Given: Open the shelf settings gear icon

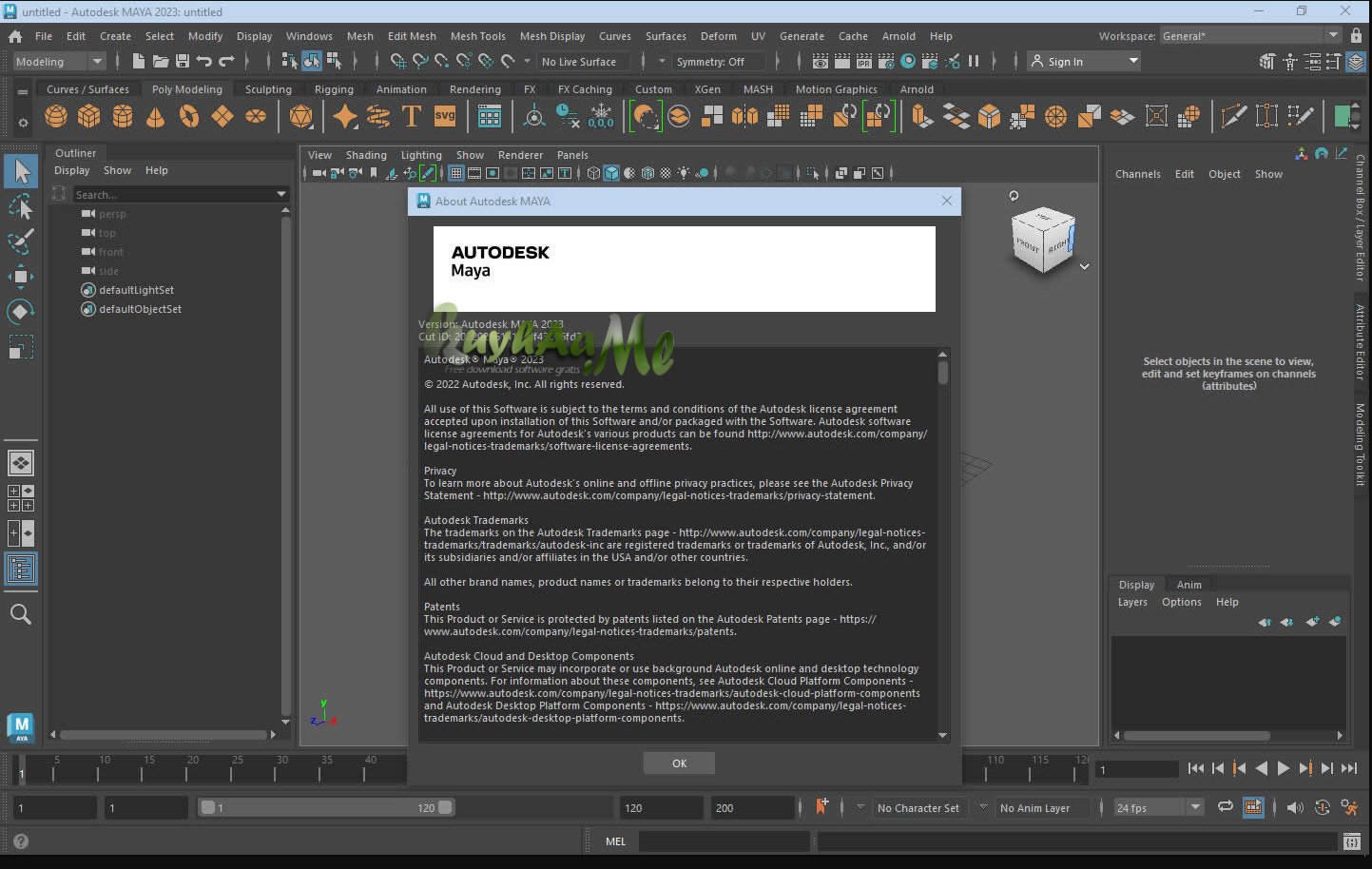Looking at the screenshot, I should coord(23,123).
